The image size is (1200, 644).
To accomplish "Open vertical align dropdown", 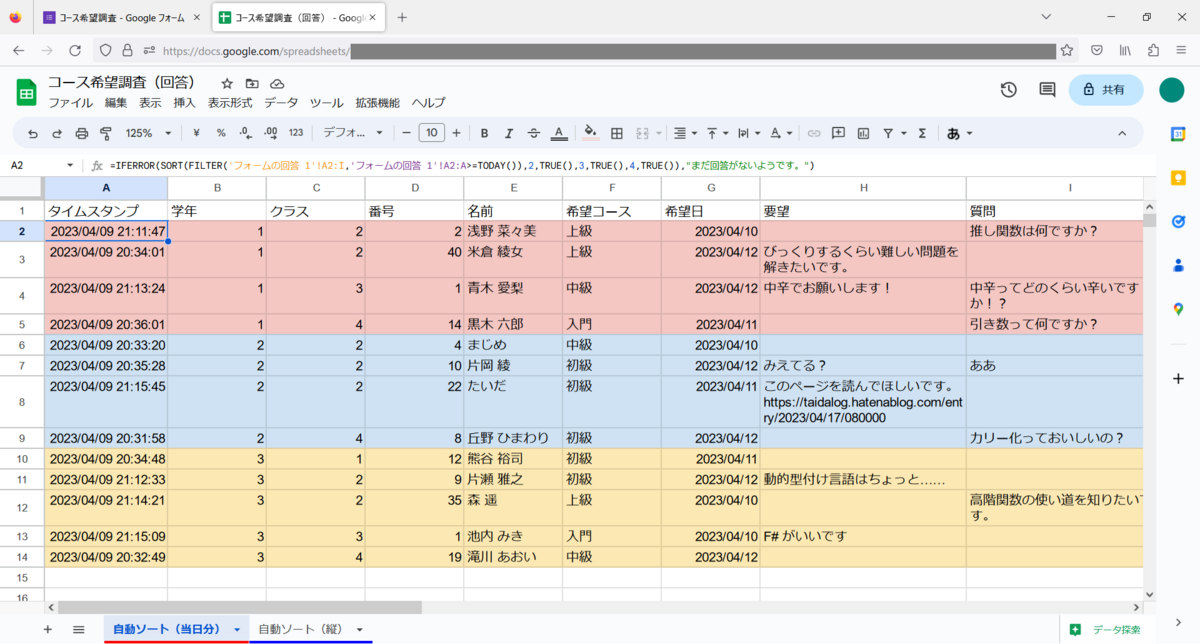I will click(x=717, y=133).
